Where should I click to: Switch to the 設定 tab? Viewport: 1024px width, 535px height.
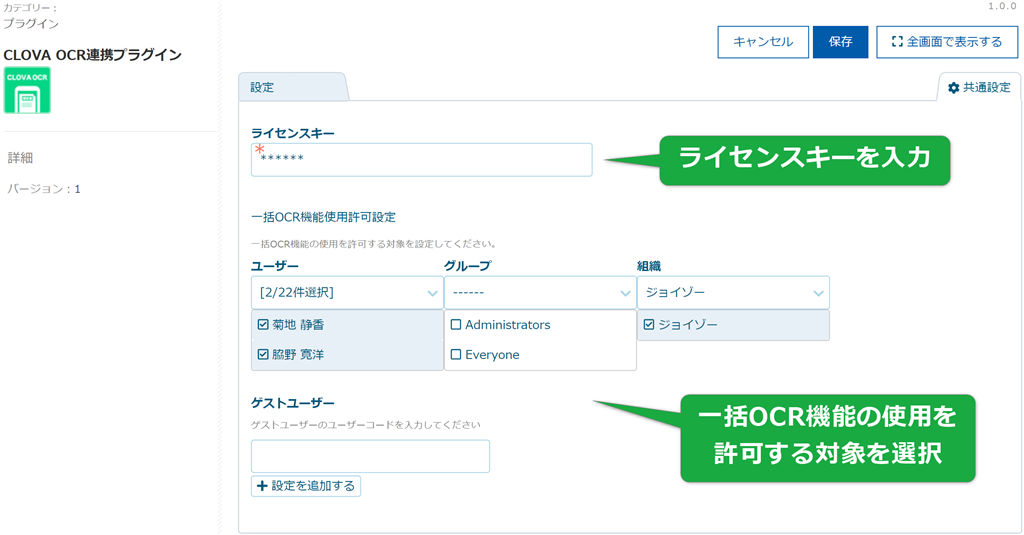(x=292, y=87)
